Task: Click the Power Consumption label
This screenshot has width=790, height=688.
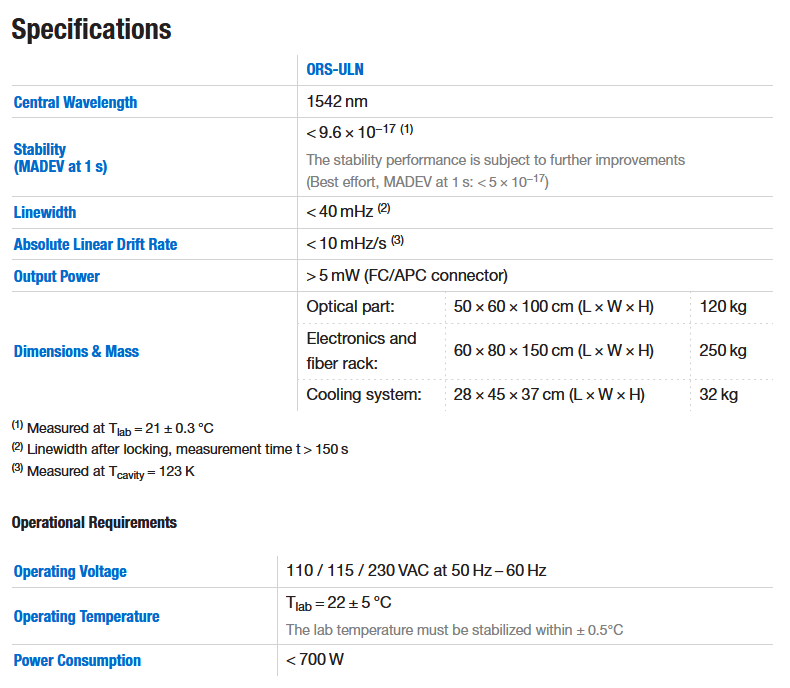Action: click(x=77, y=660)
